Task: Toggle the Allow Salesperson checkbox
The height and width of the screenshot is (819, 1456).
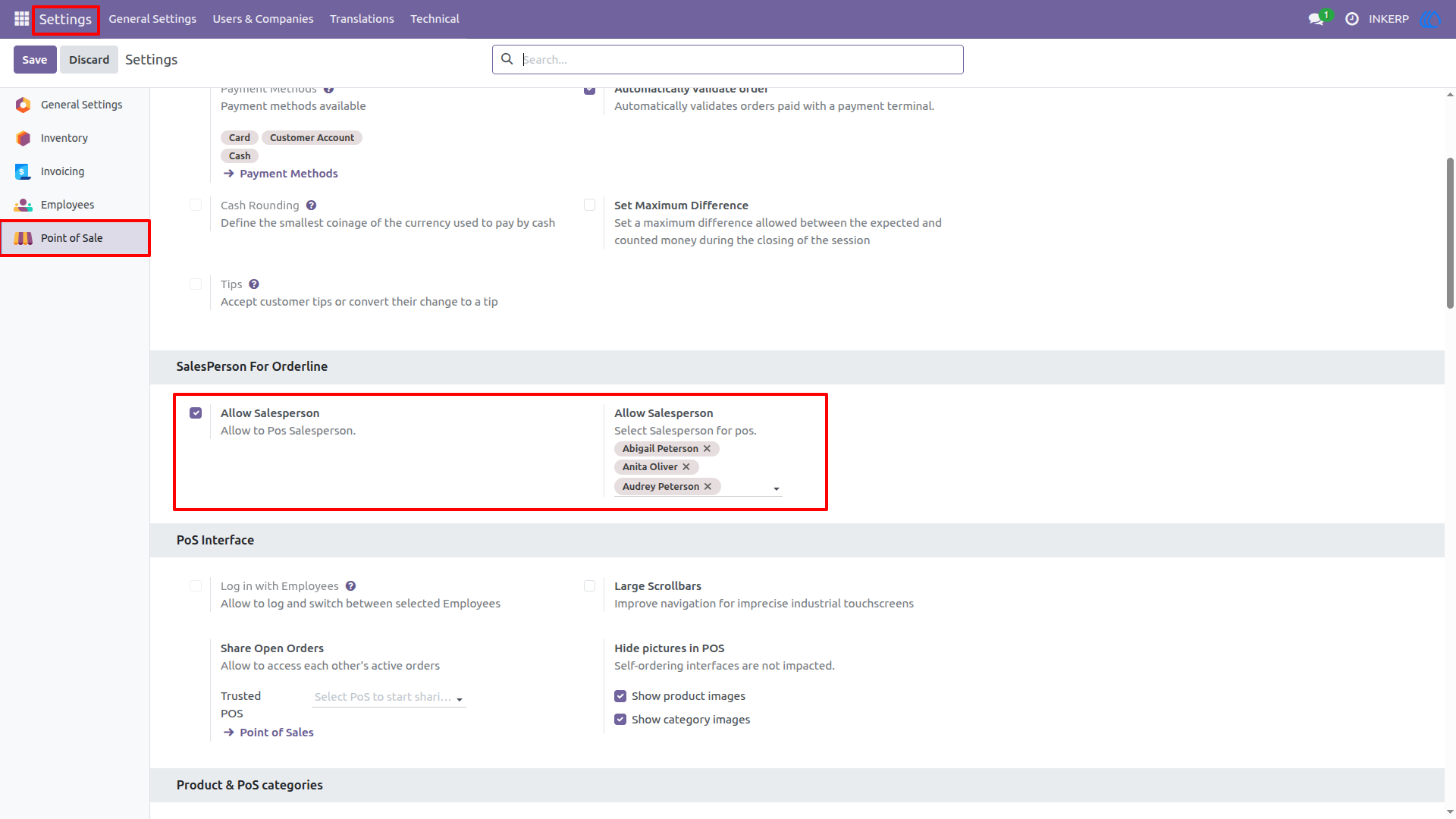Action: [x=196, y=413]
